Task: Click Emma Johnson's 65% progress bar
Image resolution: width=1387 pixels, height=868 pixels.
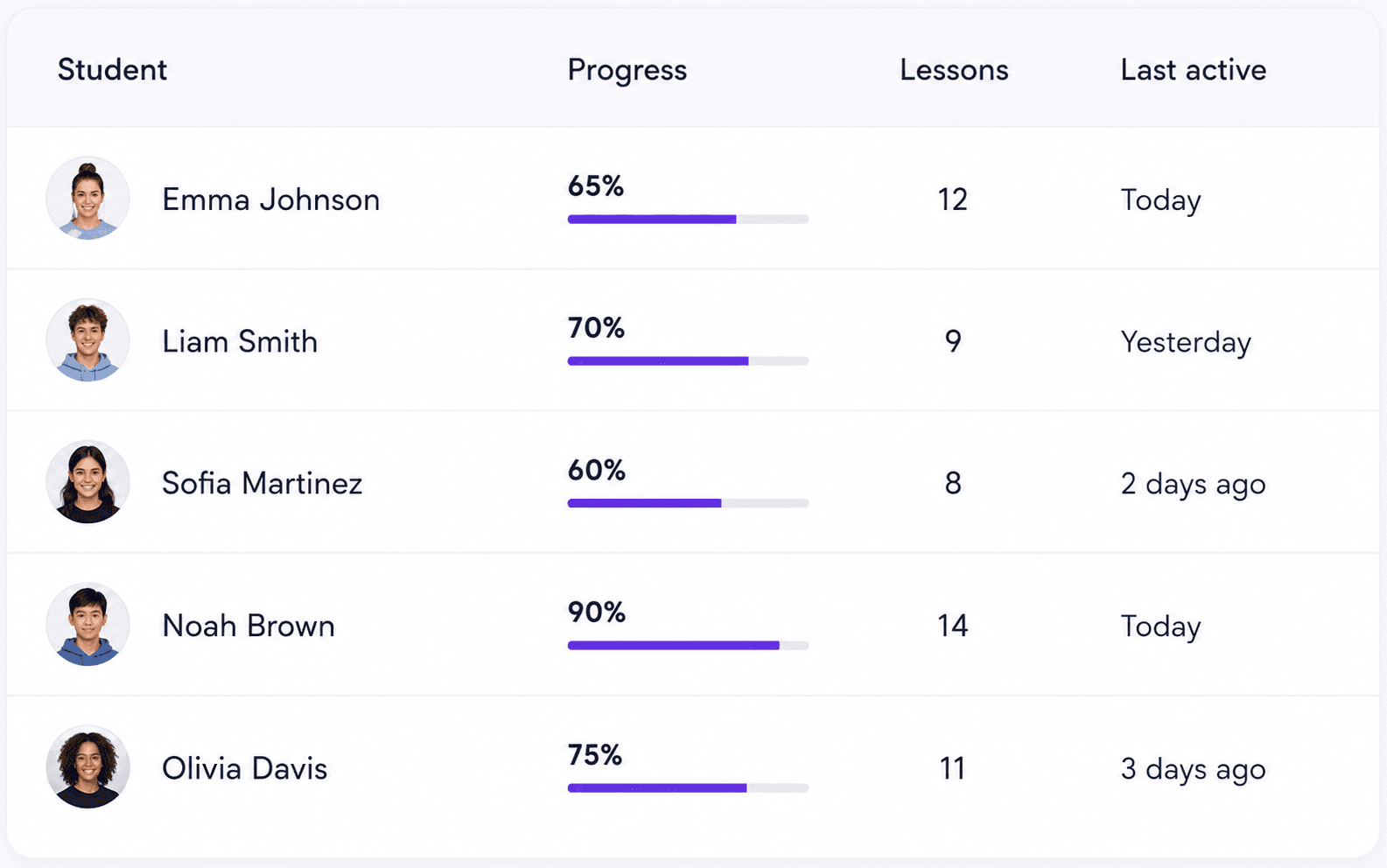Action: click(x=688, y=220)
